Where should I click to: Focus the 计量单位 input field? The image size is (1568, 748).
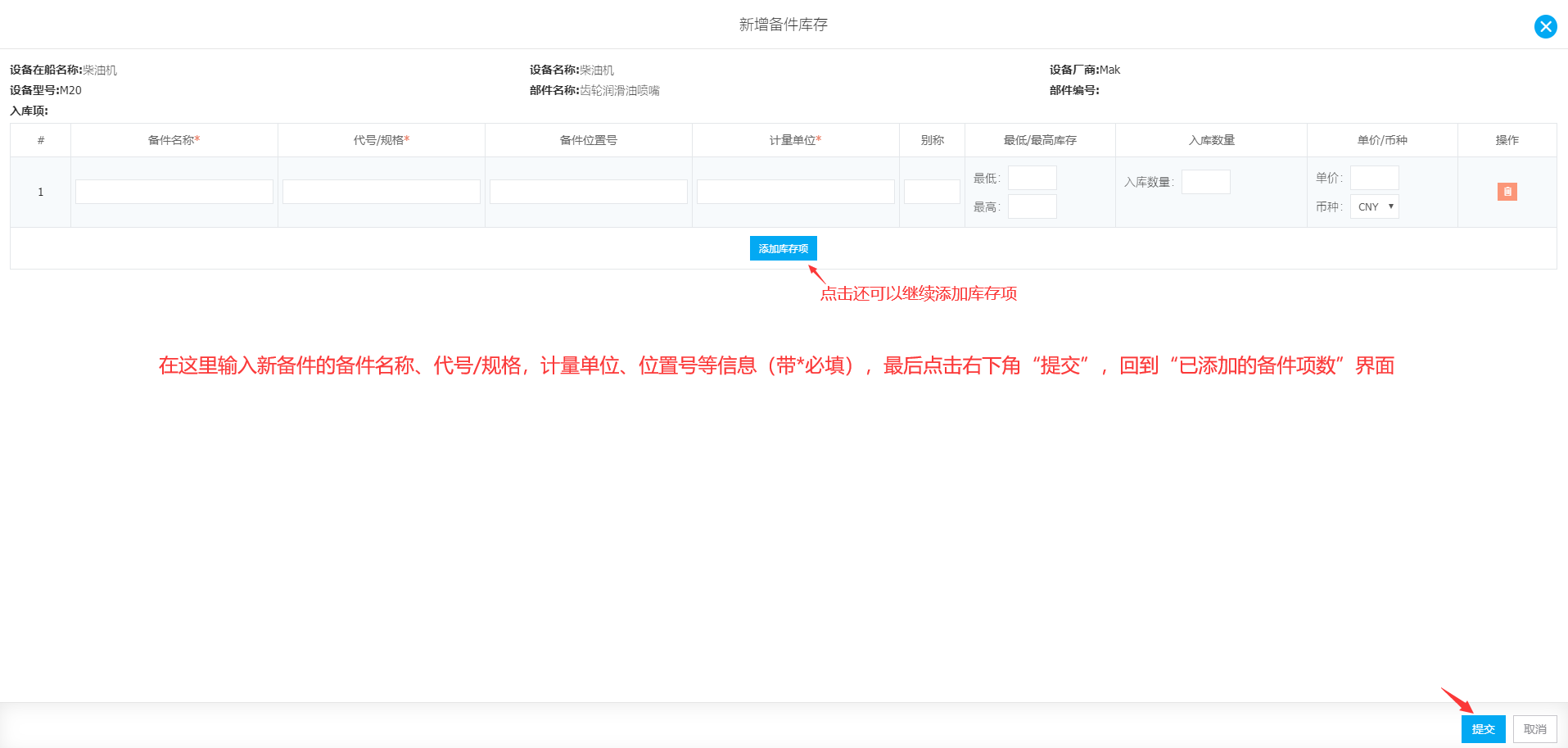[x=796, y=192]
